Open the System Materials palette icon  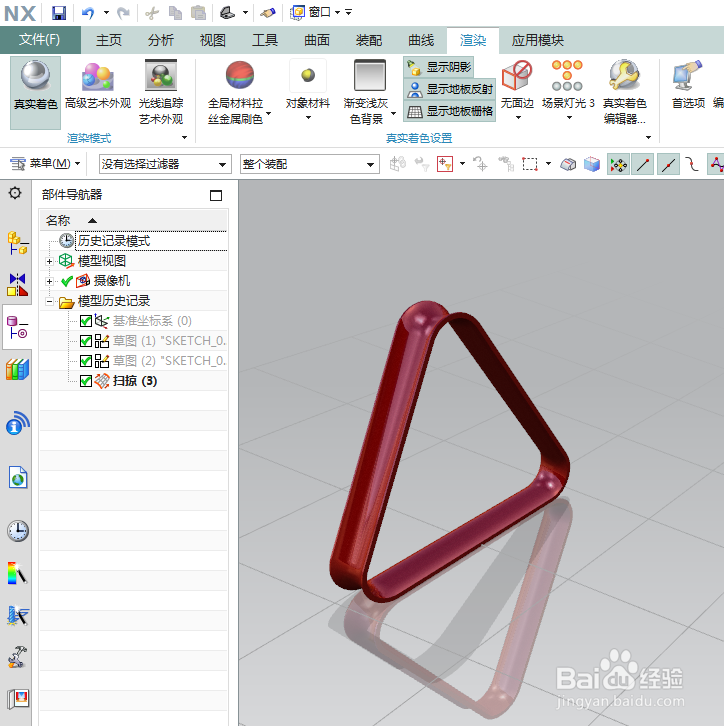18,573
